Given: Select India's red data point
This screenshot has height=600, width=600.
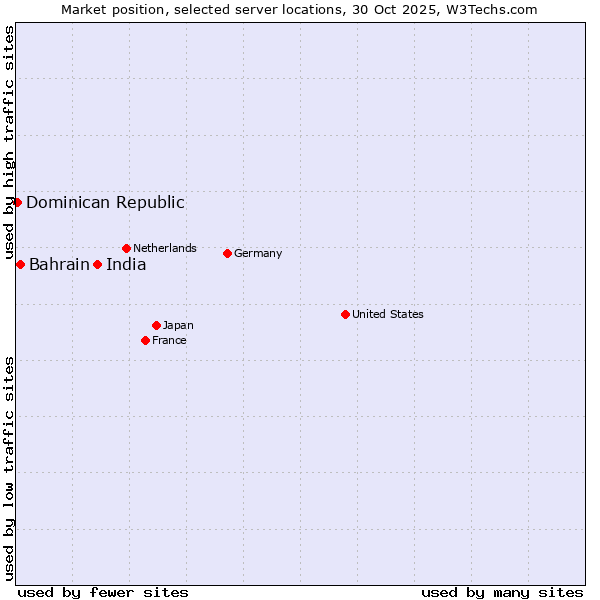Looking at the screenshot, I should pos(97,264).
